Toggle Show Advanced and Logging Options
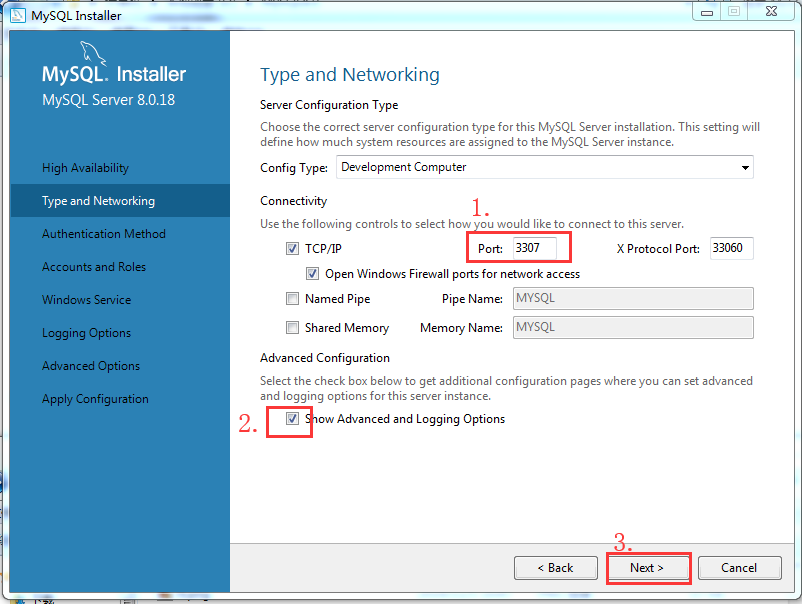The width and height of the screenshot is (802, 604). point(290,420)
